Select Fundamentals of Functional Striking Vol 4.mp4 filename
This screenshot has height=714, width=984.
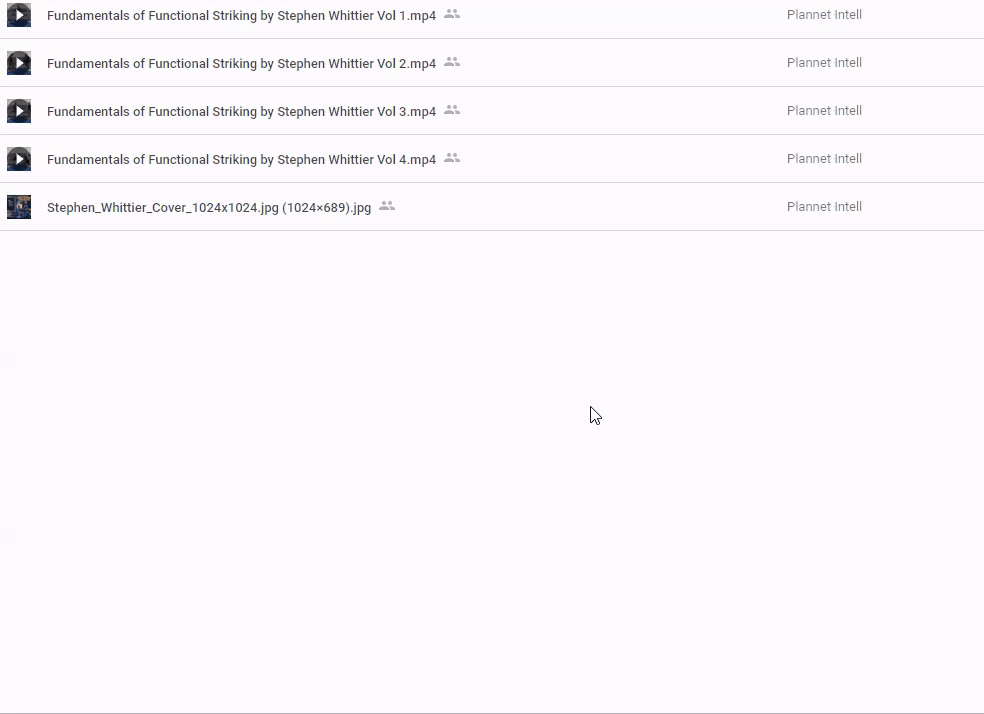pos(241,160)
